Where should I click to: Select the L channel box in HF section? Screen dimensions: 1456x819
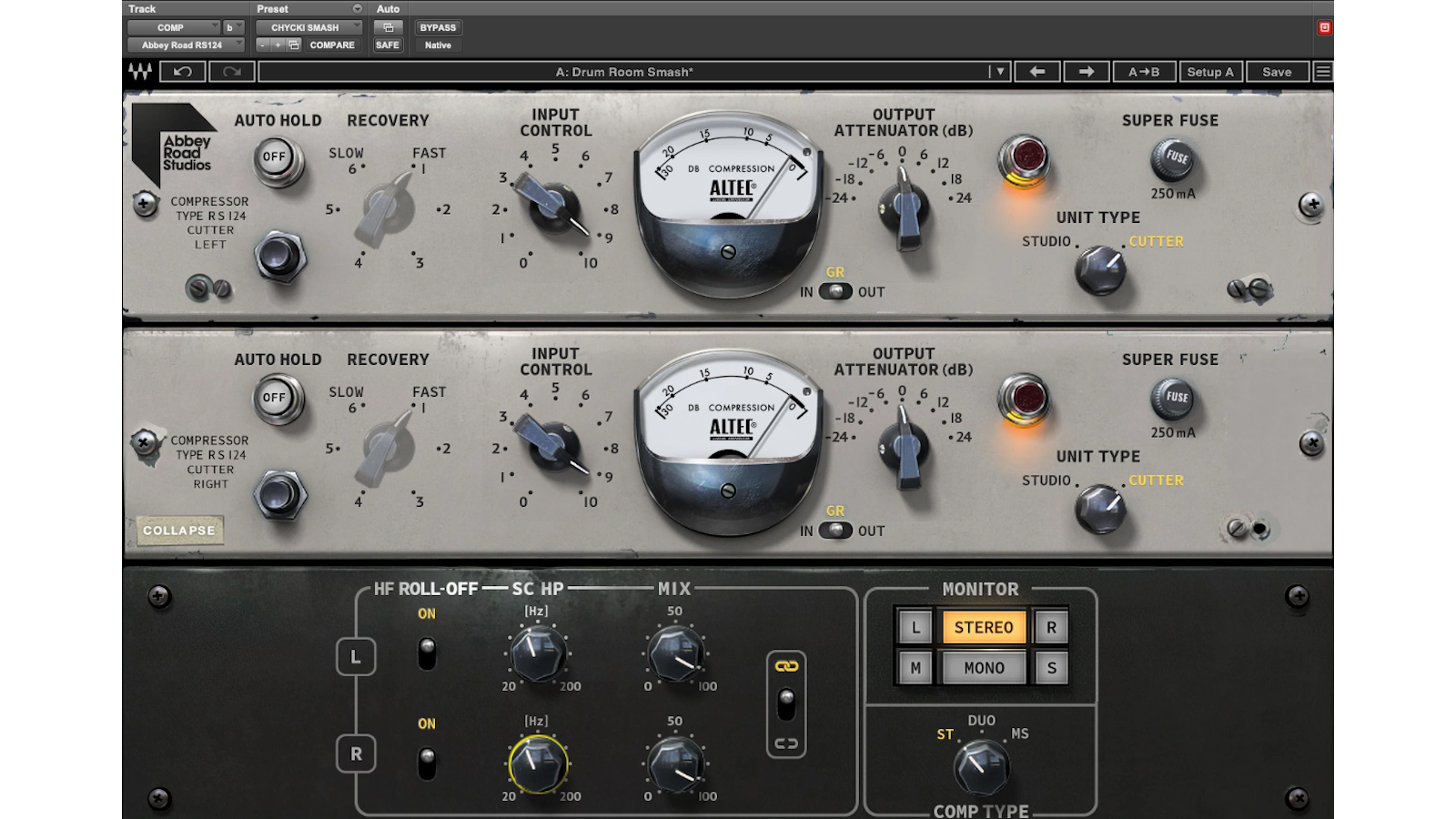pyautogui.click(x=356, y=656)
